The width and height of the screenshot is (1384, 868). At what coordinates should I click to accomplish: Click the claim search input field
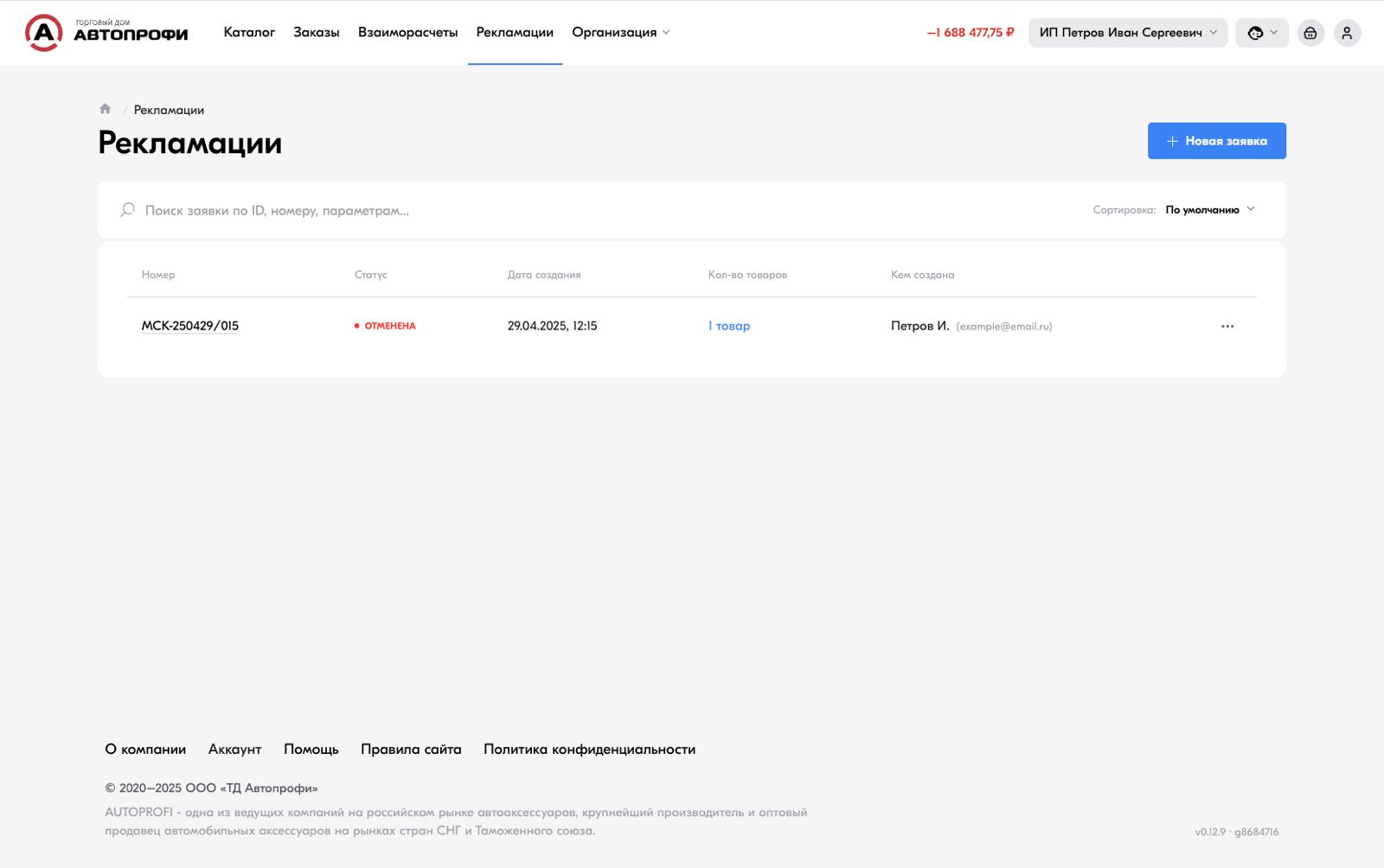[519, 210]
